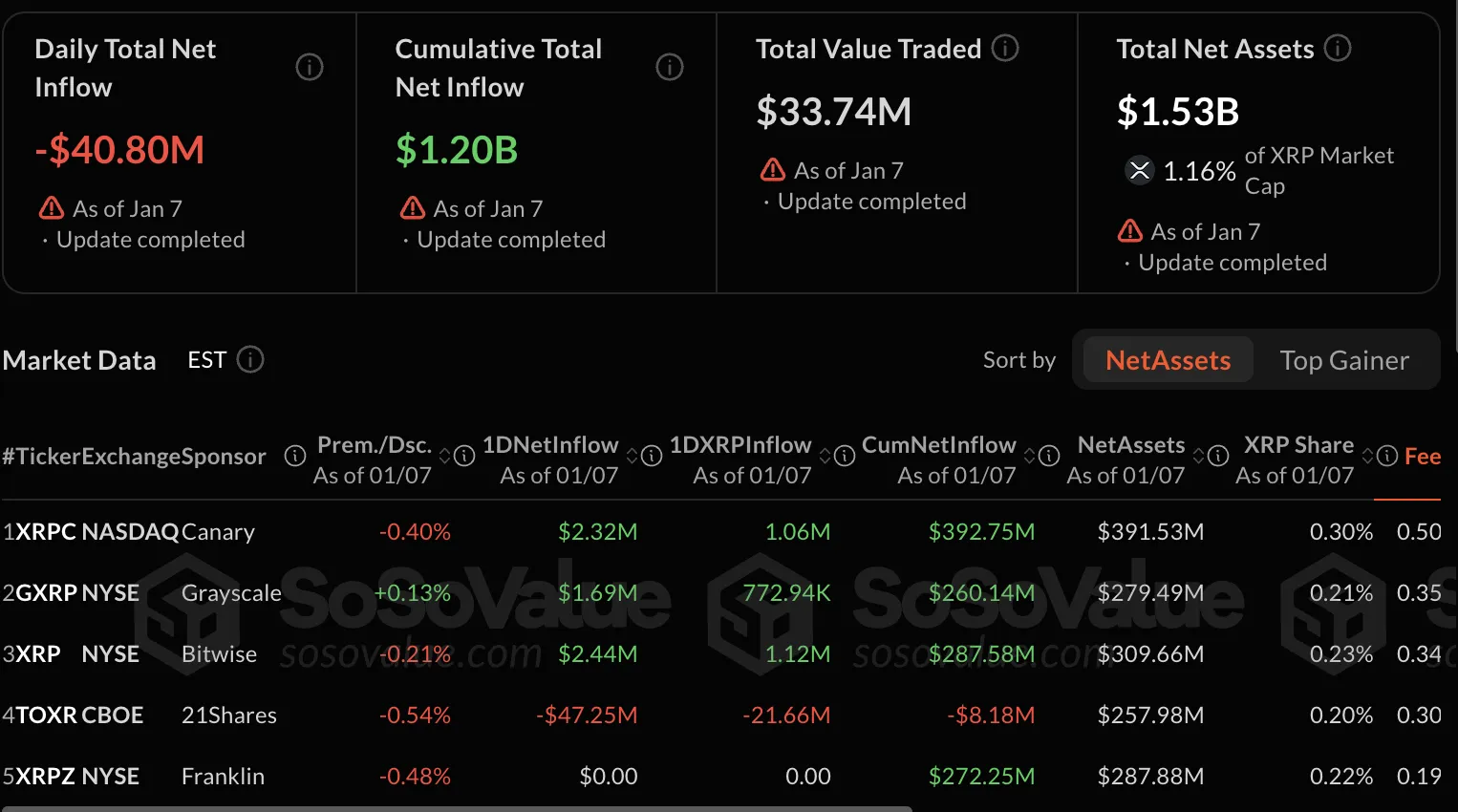Image resolution: width=1458 pixels, height=812 pixels.
Task: Open the info icon next to EST label
Action: pos(249,360)
